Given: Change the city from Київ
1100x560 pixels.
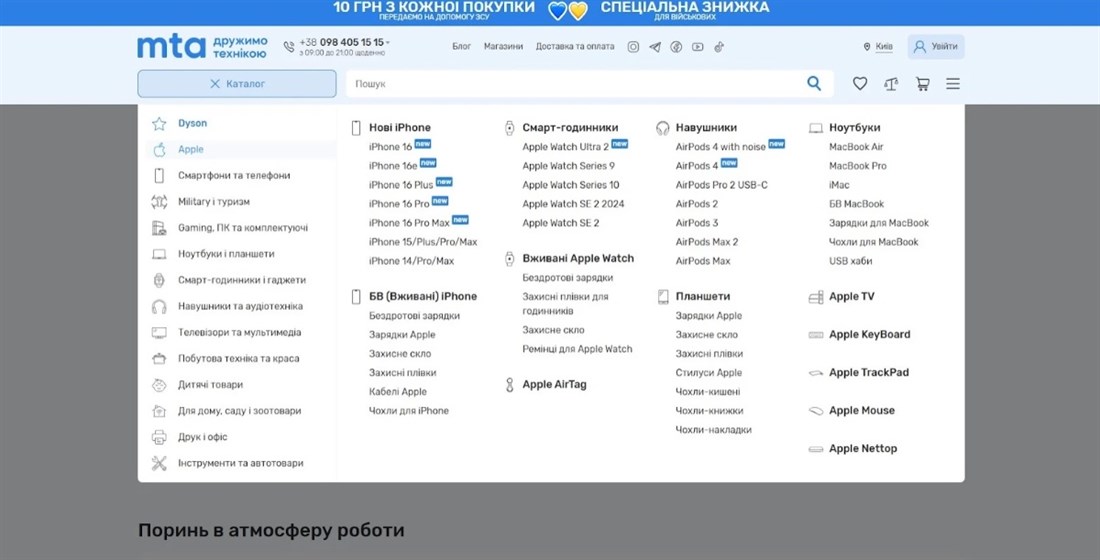Looking at the screenshot, I should [883, 47].
